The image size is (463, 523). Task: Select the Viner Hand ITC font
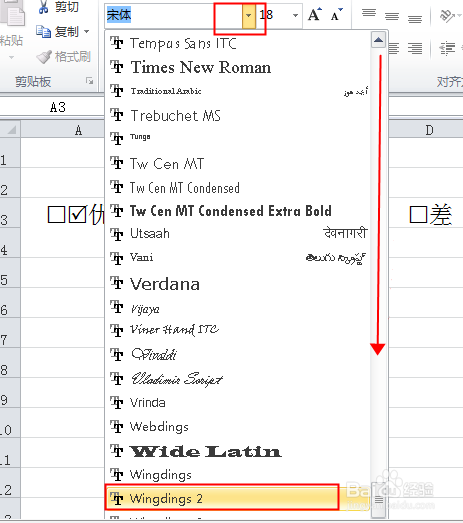238,330
